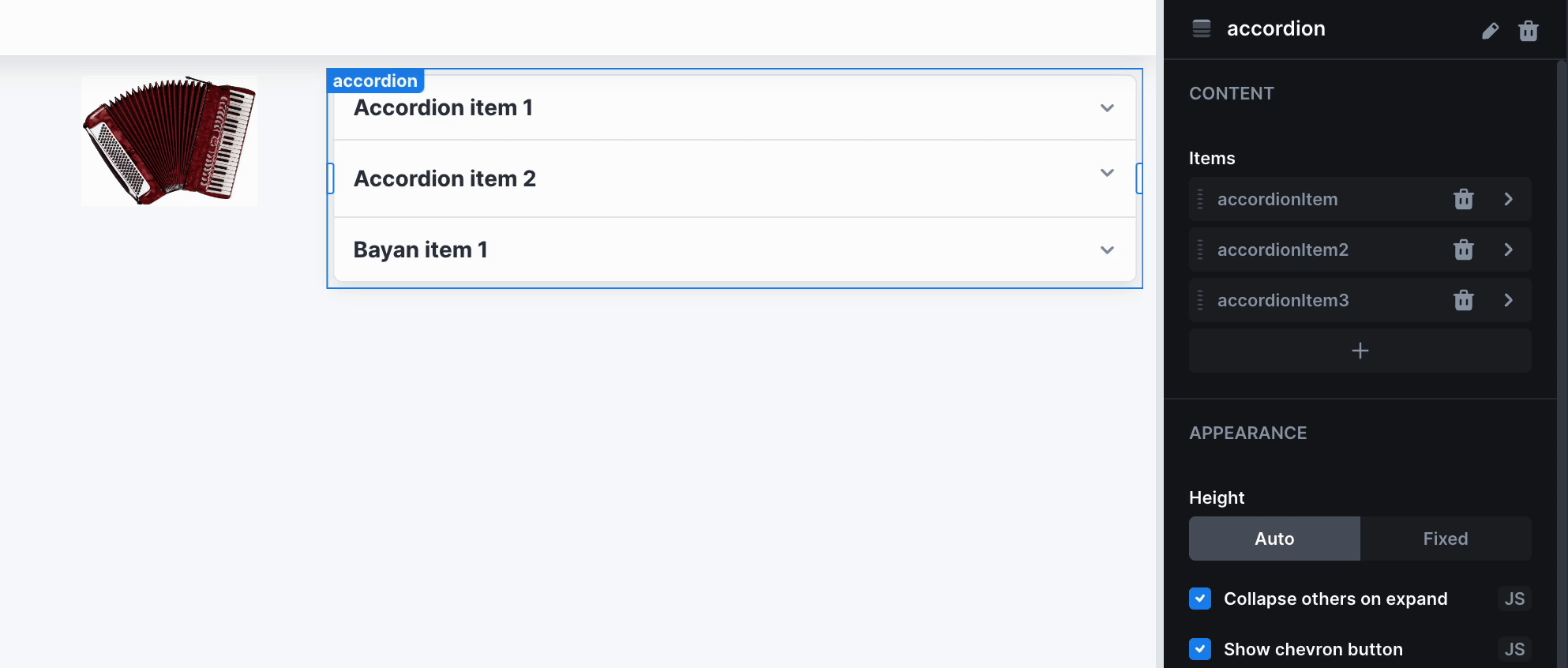
Task: Click the drag handle next to accordionItem3
Action: (1200, 300)
